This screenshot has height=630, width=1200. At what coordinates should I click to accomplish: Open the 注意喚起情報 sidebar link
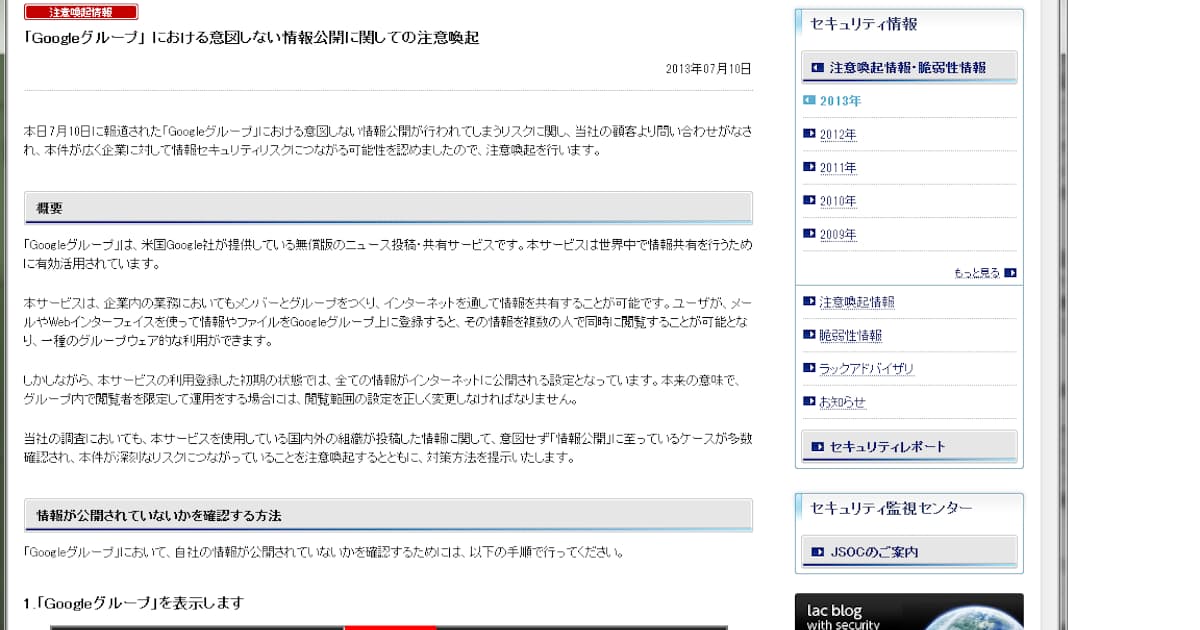click(856, 302)
